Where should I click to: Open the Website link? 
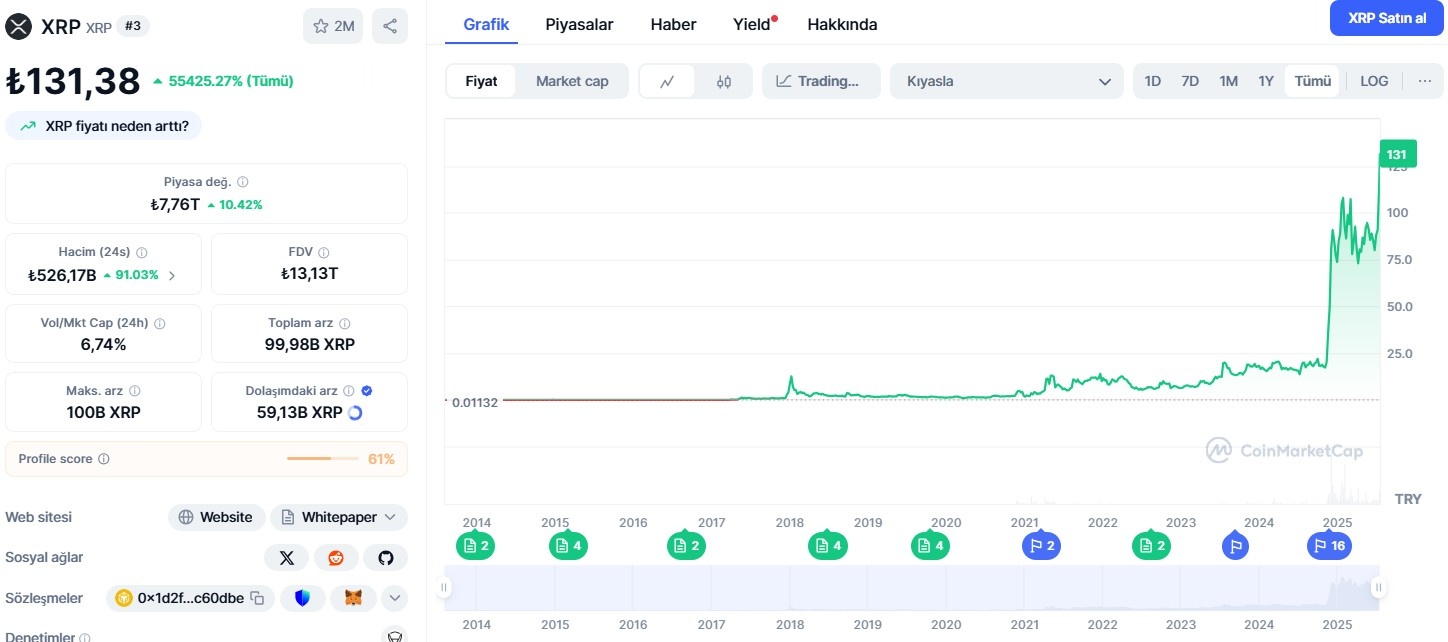click(x=216, y=517)
